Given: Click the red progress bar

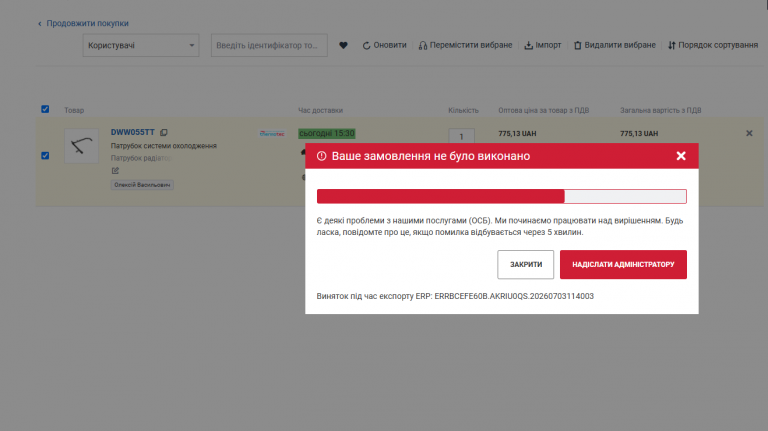Looking at the screenshot, I should (x=502, y=196).
